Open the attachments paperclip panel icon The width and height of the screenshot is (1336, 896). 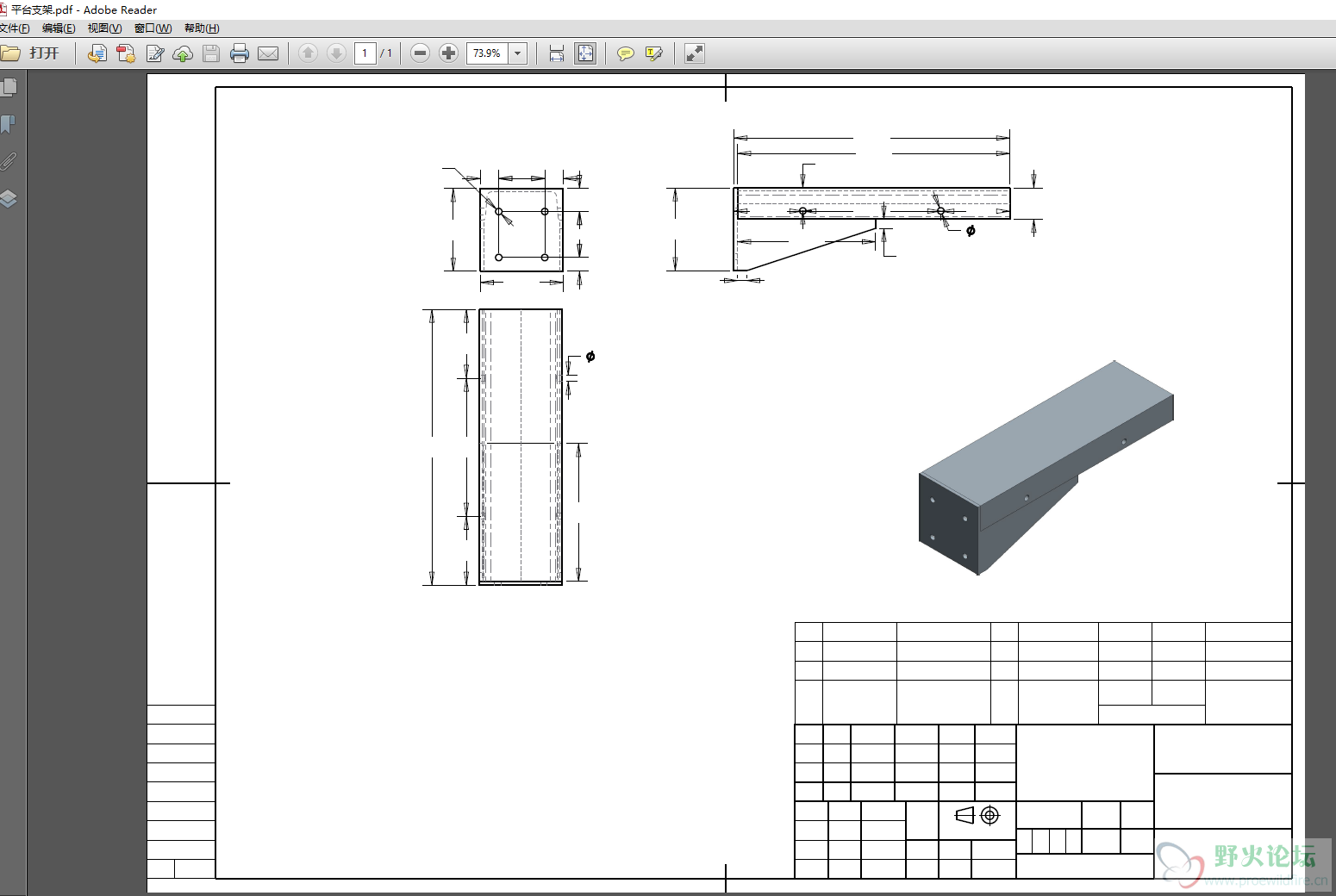pyautogui.click(x=9, y=161)
